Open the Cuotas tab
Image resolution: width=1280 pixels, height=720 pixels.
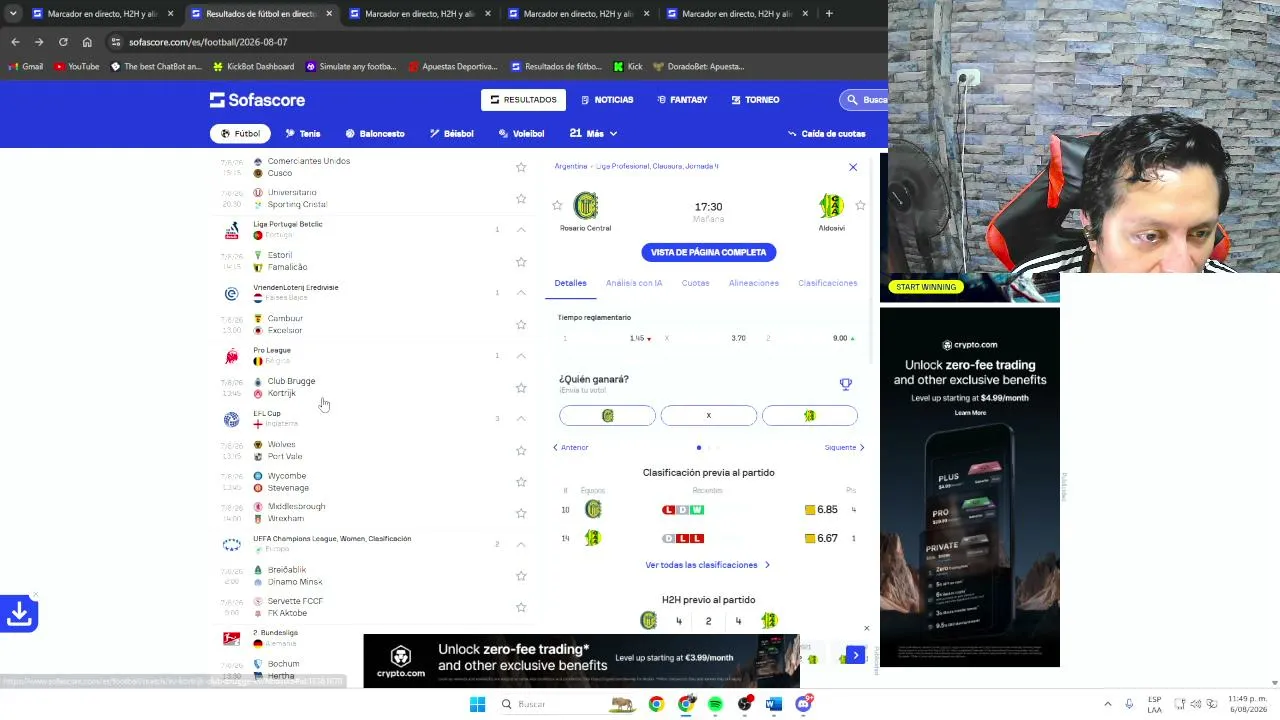tap(695, 283)
